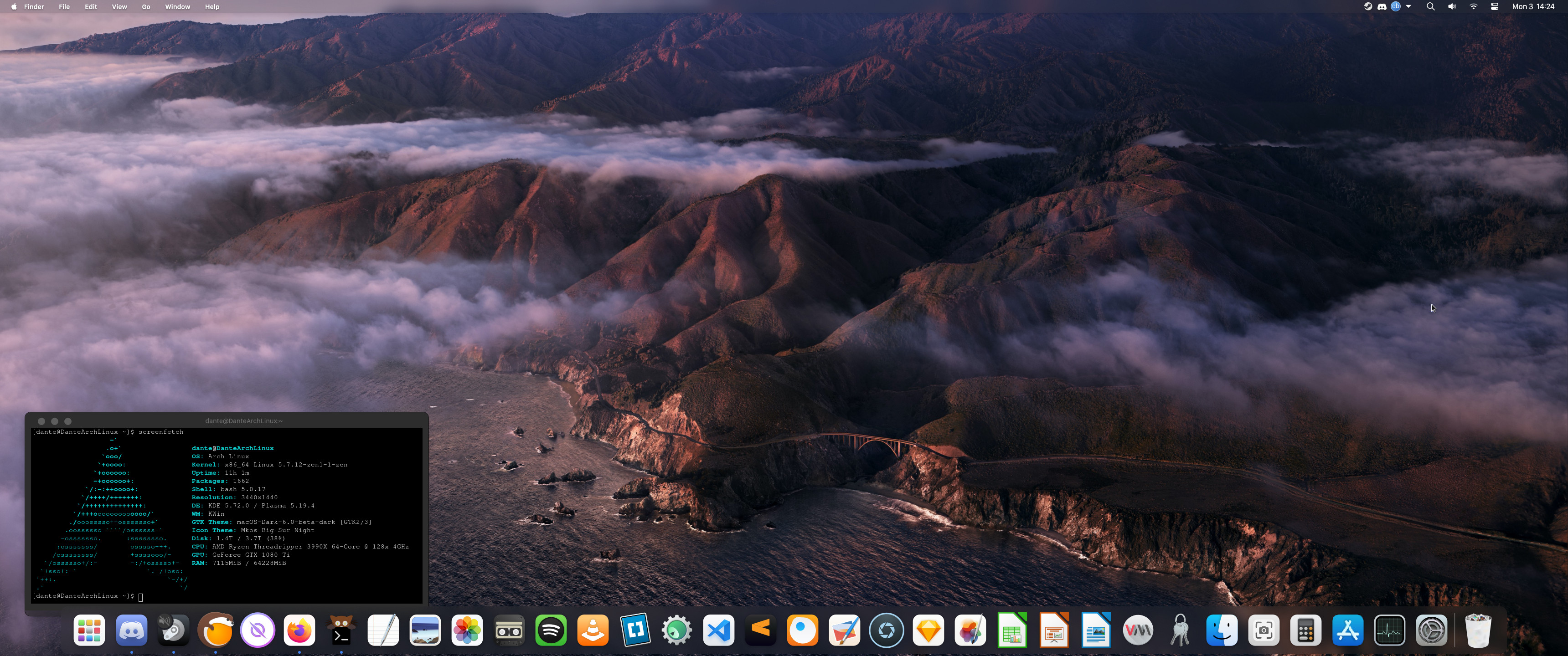Image resolution: width=1568 pixels, height=656 pixels.
Task: Launch LibreOffice Calc spreadsheet icon
Action: pyautogui.click(x=1012, y=630)
